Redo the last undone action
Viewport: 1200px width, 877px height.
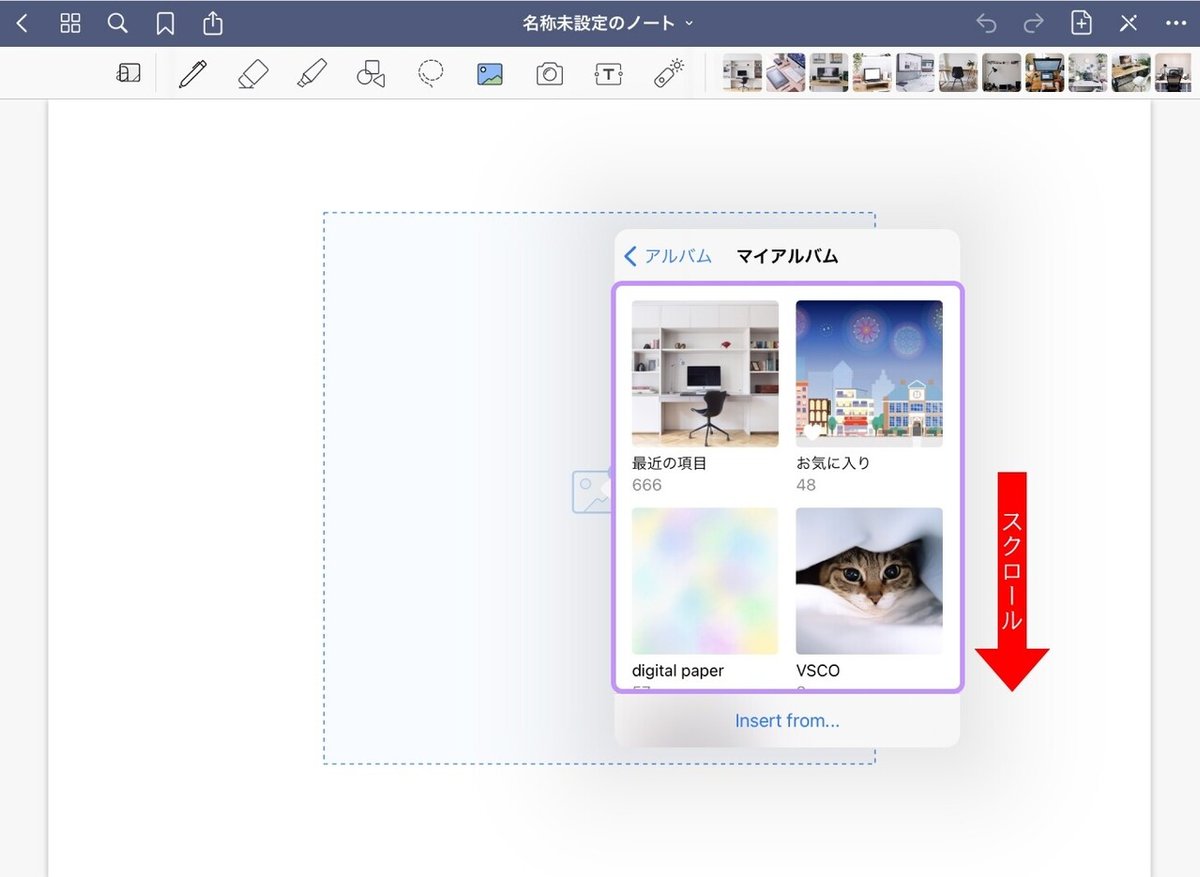coord(1033,23)
